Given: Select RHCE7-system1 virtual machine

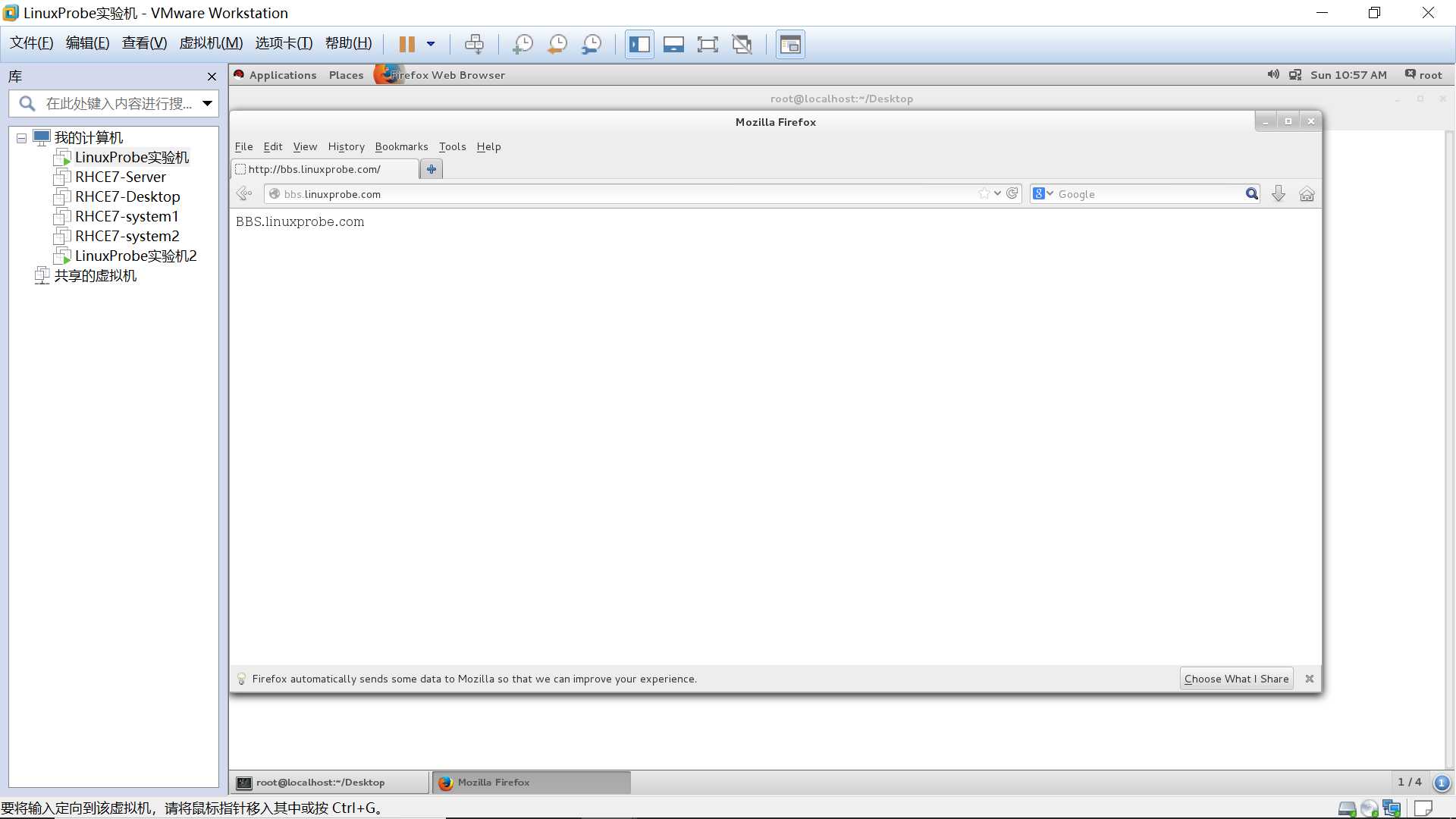Looking at the screenshot, I should [x=127, y=216].
